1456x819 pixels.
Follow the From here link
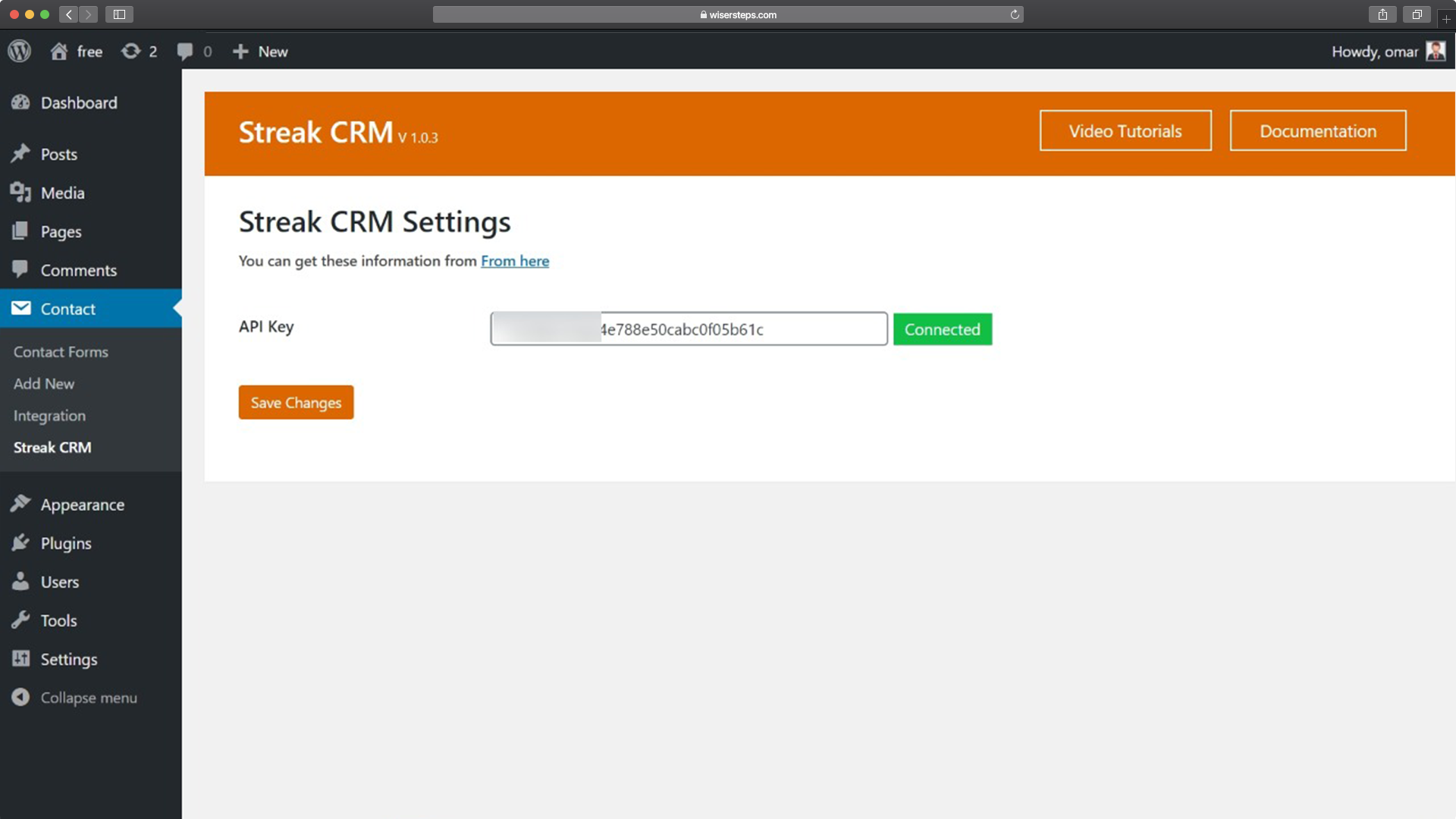[515, 261]
